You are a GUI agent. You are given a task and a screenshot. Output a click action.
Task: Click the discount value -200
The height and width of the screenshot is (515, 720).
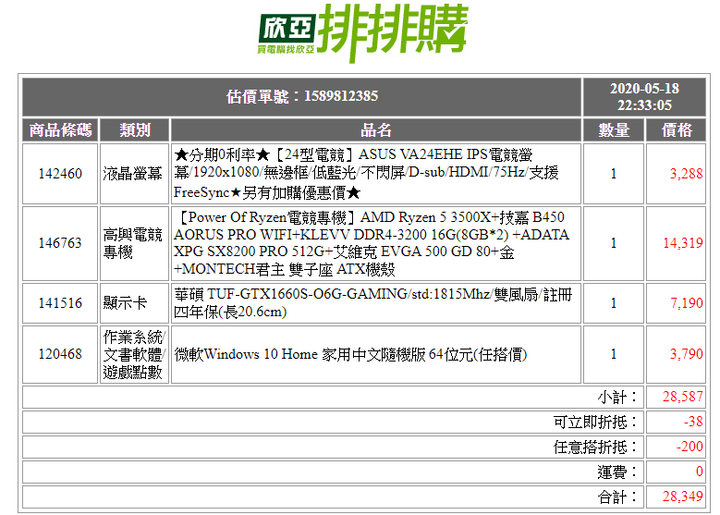(689, 446)
